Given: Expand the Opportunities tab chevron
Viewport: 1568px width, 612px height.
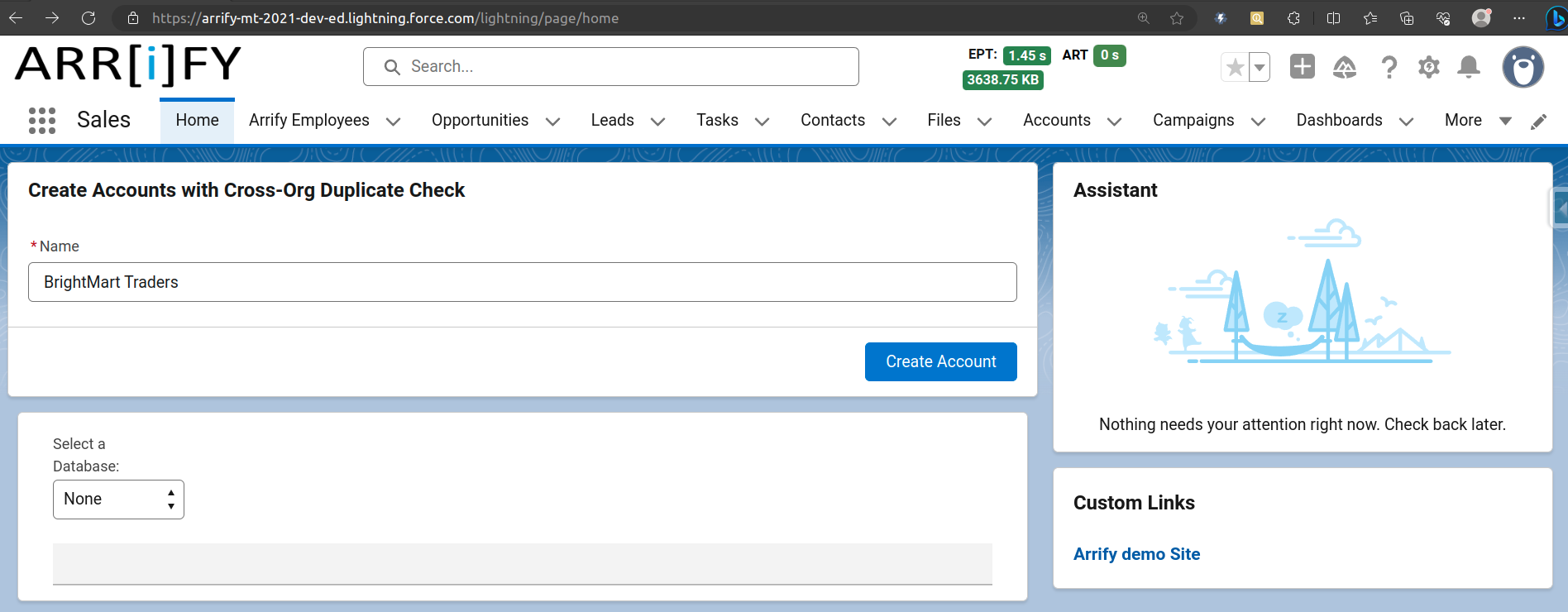Looking at the screenshot, I should pyautogui.click(x=553, y=122).
